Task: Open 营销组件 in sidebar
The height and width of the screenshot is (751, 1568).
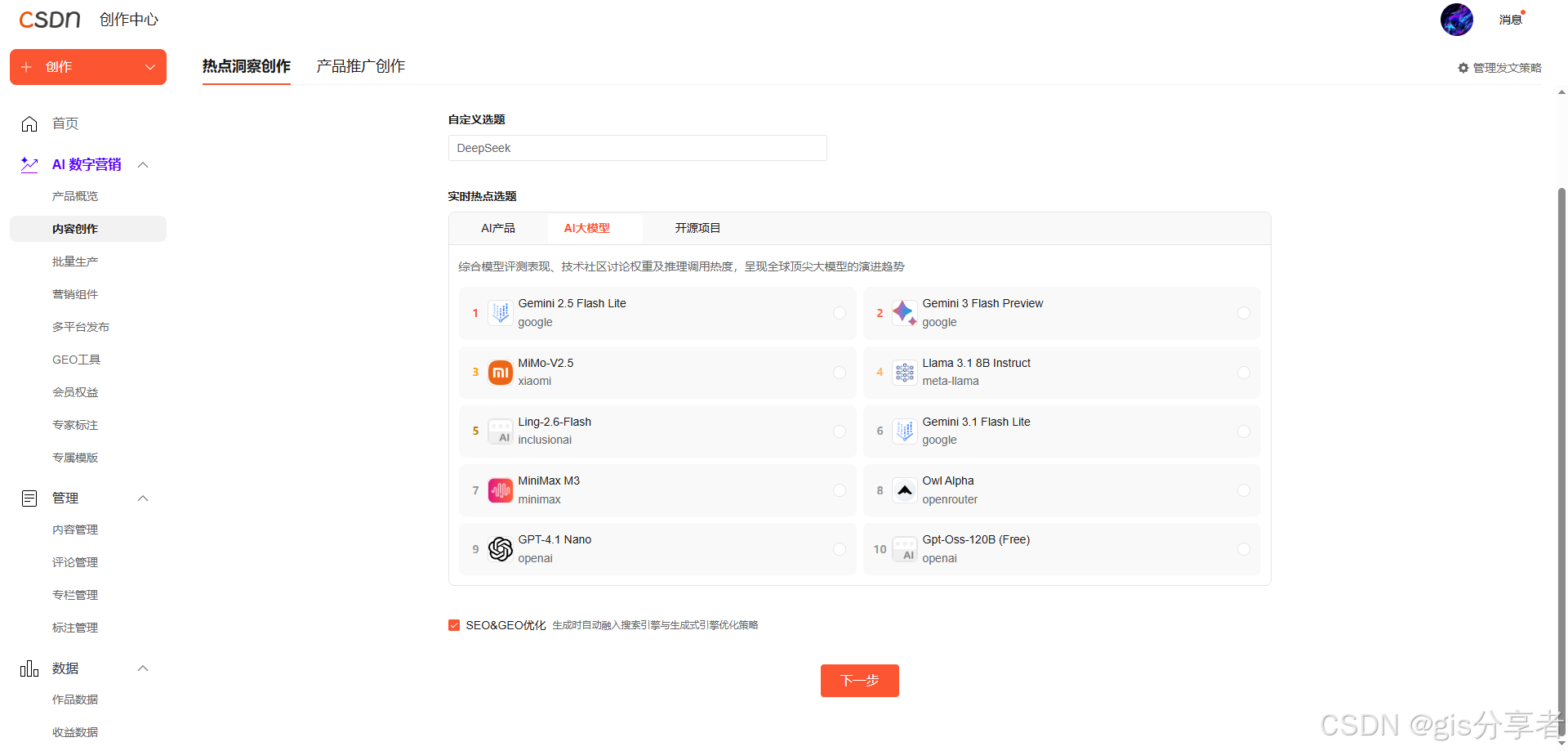Action: point(75,294)
